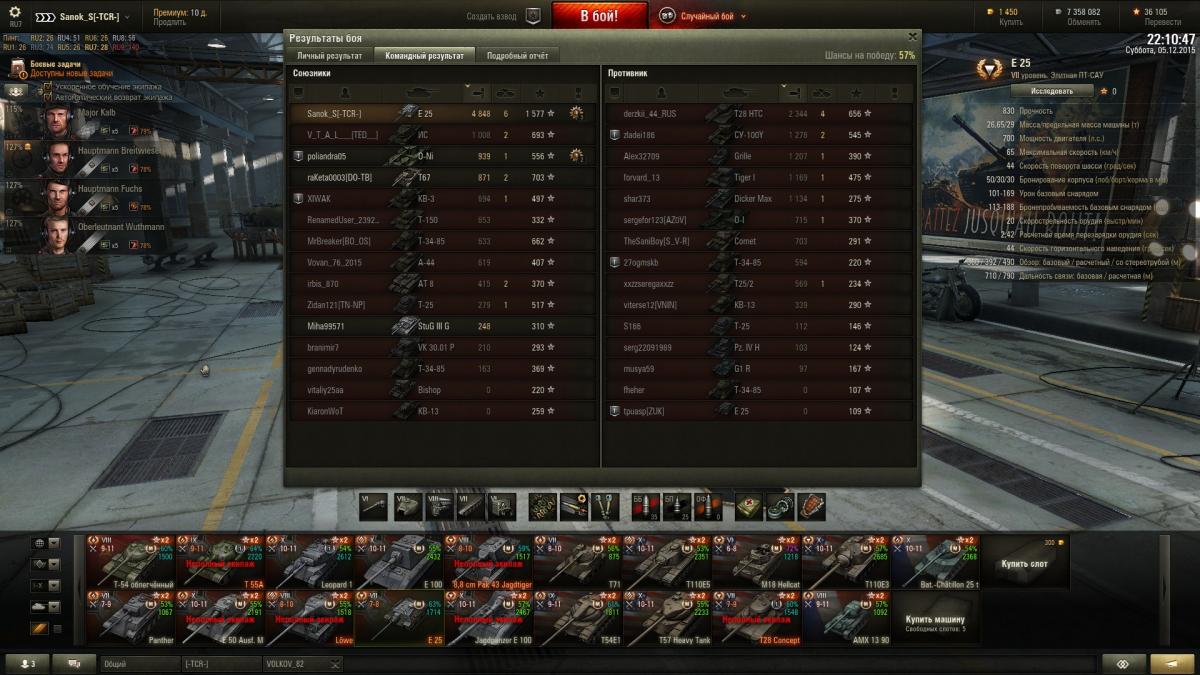Select ally poliandra05 row
Image resolution: width=1200 pixels, height=675 pixels.
point(444,156)
